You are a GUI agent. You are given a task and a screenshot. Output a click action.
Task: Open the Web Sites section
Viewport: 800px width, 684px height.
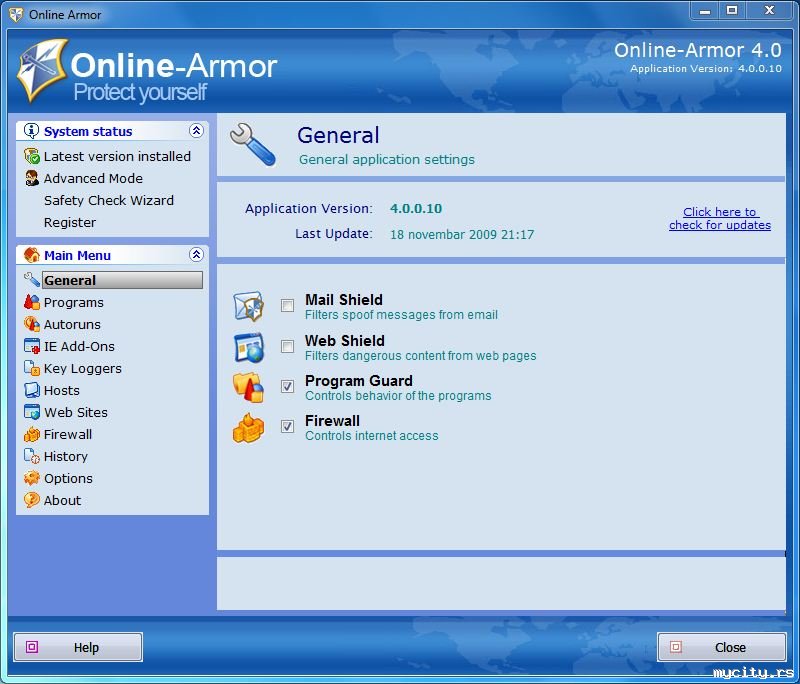76,412
